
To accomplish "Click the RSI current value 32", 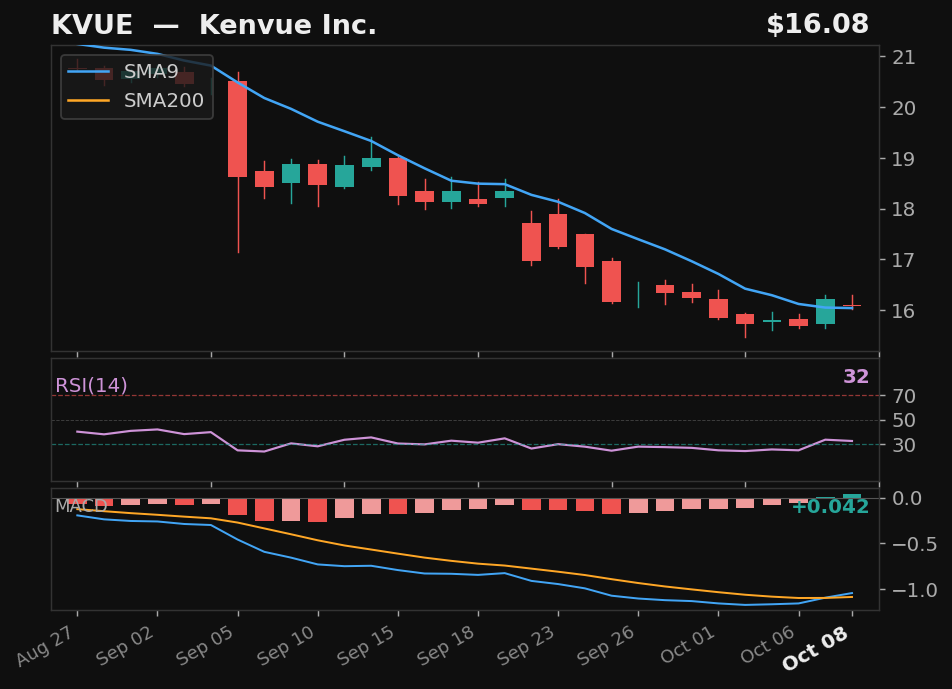I will point(856,376).
